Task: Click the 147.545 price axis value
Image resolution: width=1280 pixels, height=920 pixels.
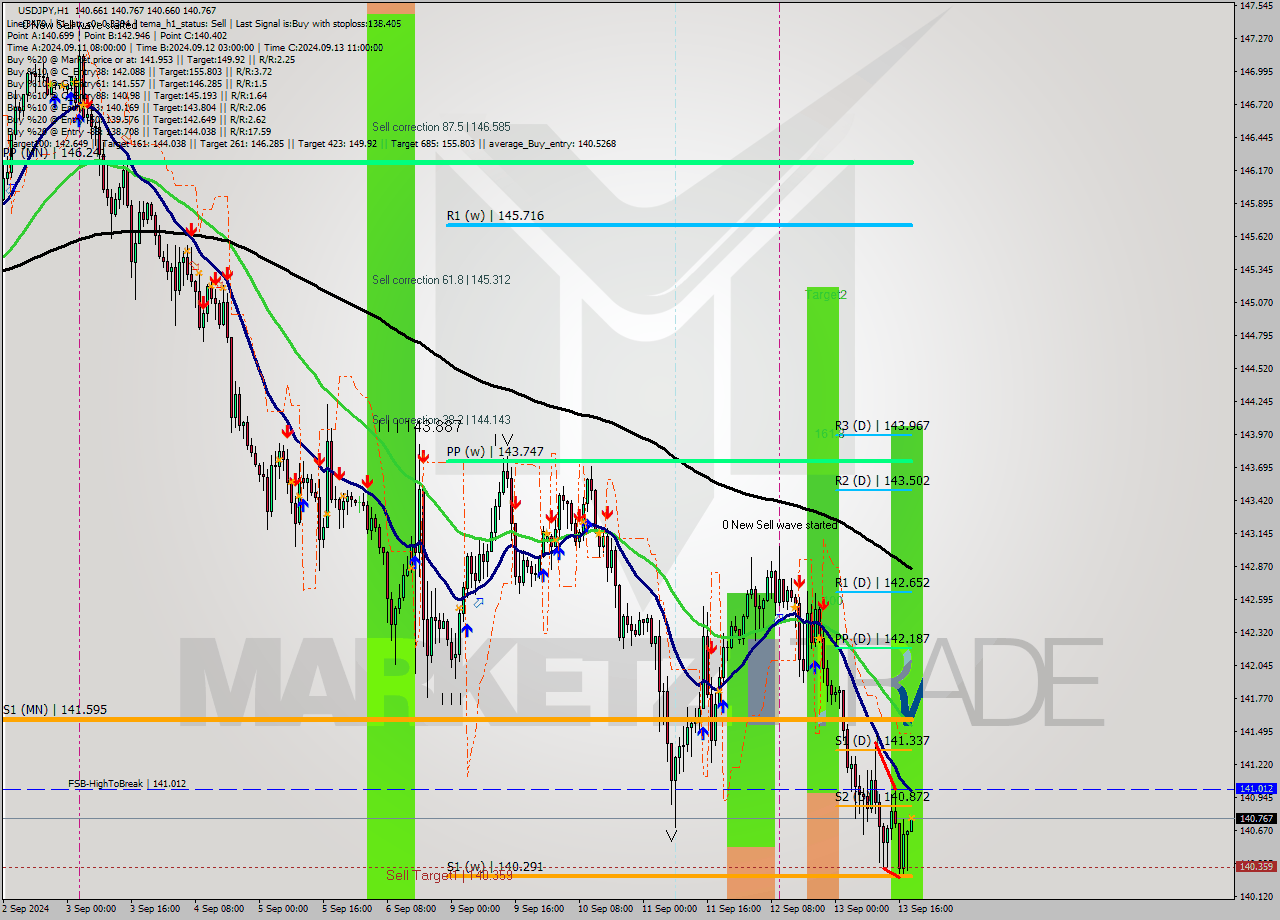Action: coord(1256,5)
